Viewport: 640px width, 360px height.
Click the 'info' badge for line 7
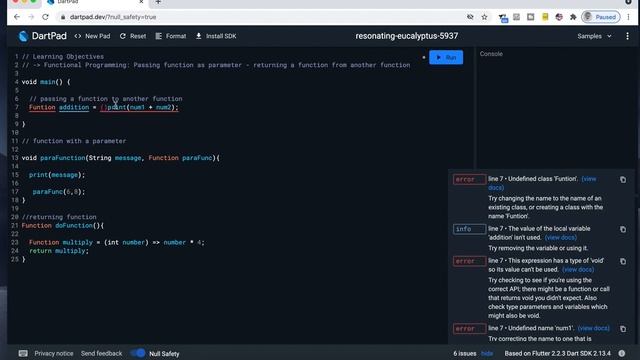click(469, 229)
